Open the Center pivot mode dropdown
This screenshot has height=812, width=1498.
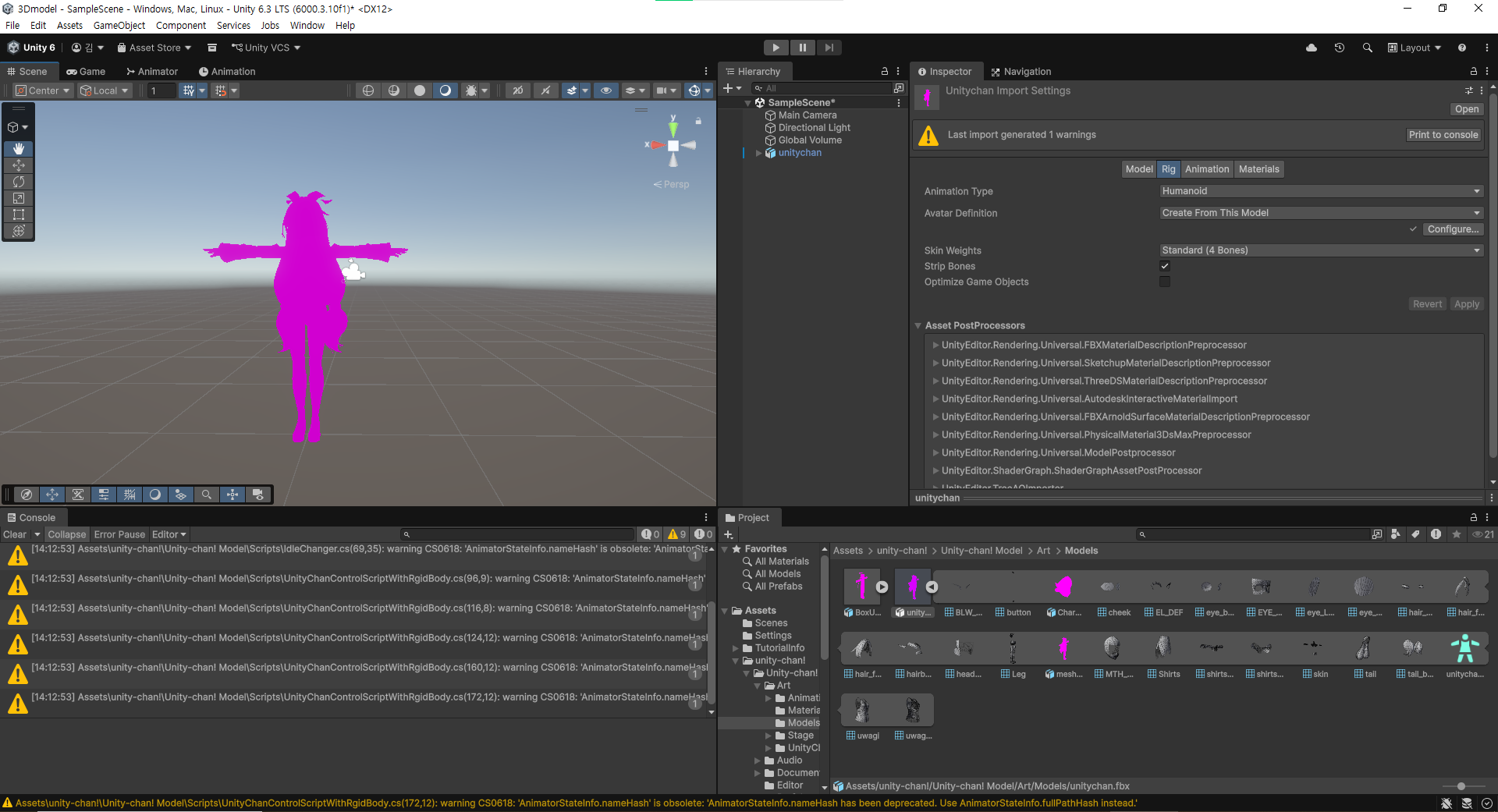pyautogui.click(x=43, y=90)
